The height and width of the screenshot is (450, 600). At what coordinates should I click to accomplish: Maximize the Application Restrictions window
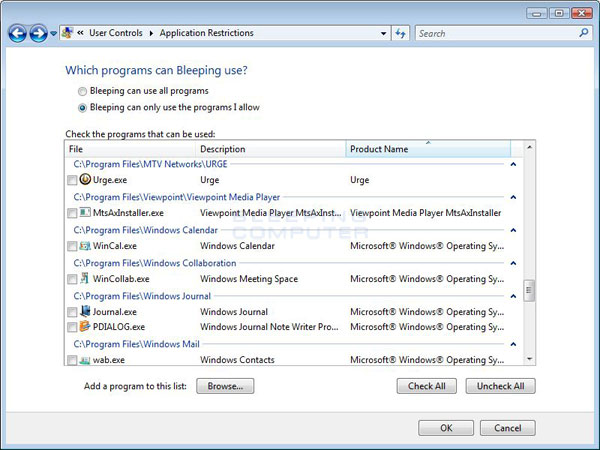[559, 13]
